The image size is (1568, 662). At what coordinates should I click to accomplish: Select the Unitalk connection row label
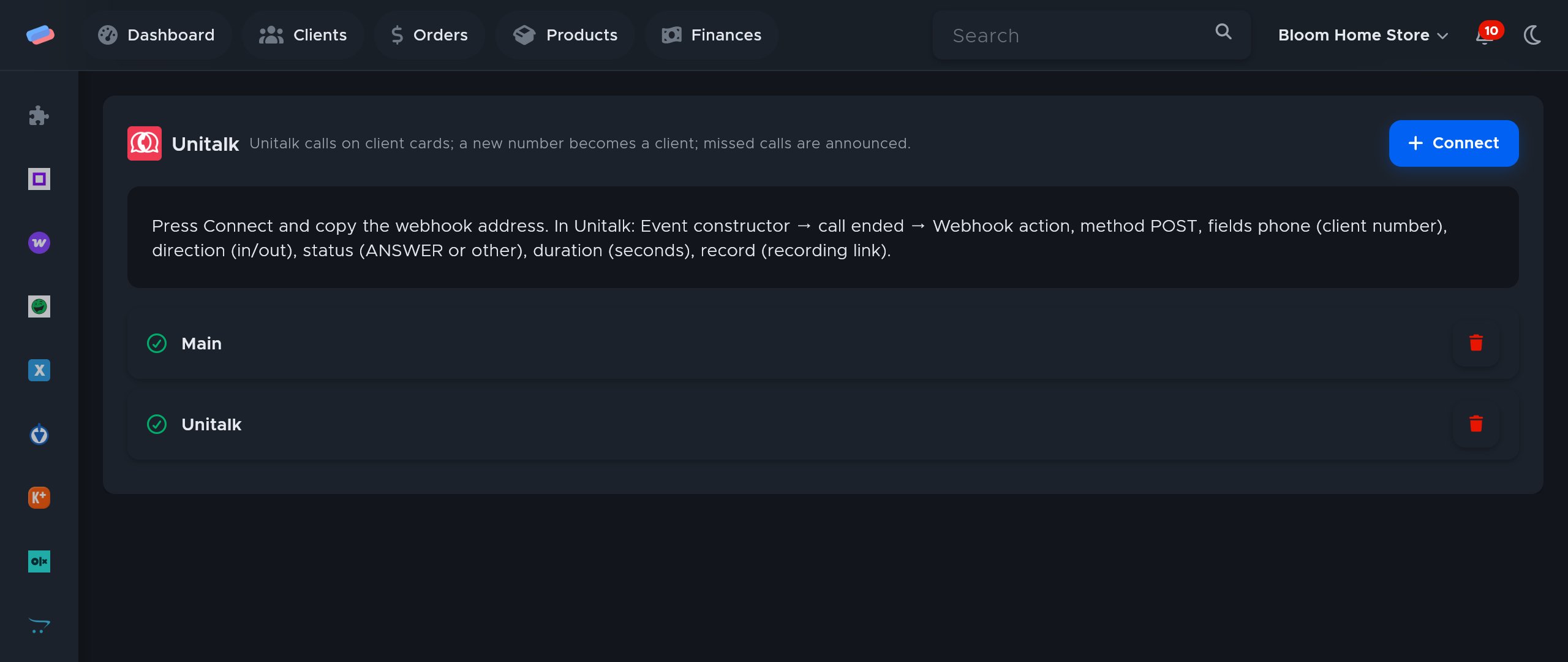(x=211, y=424)
